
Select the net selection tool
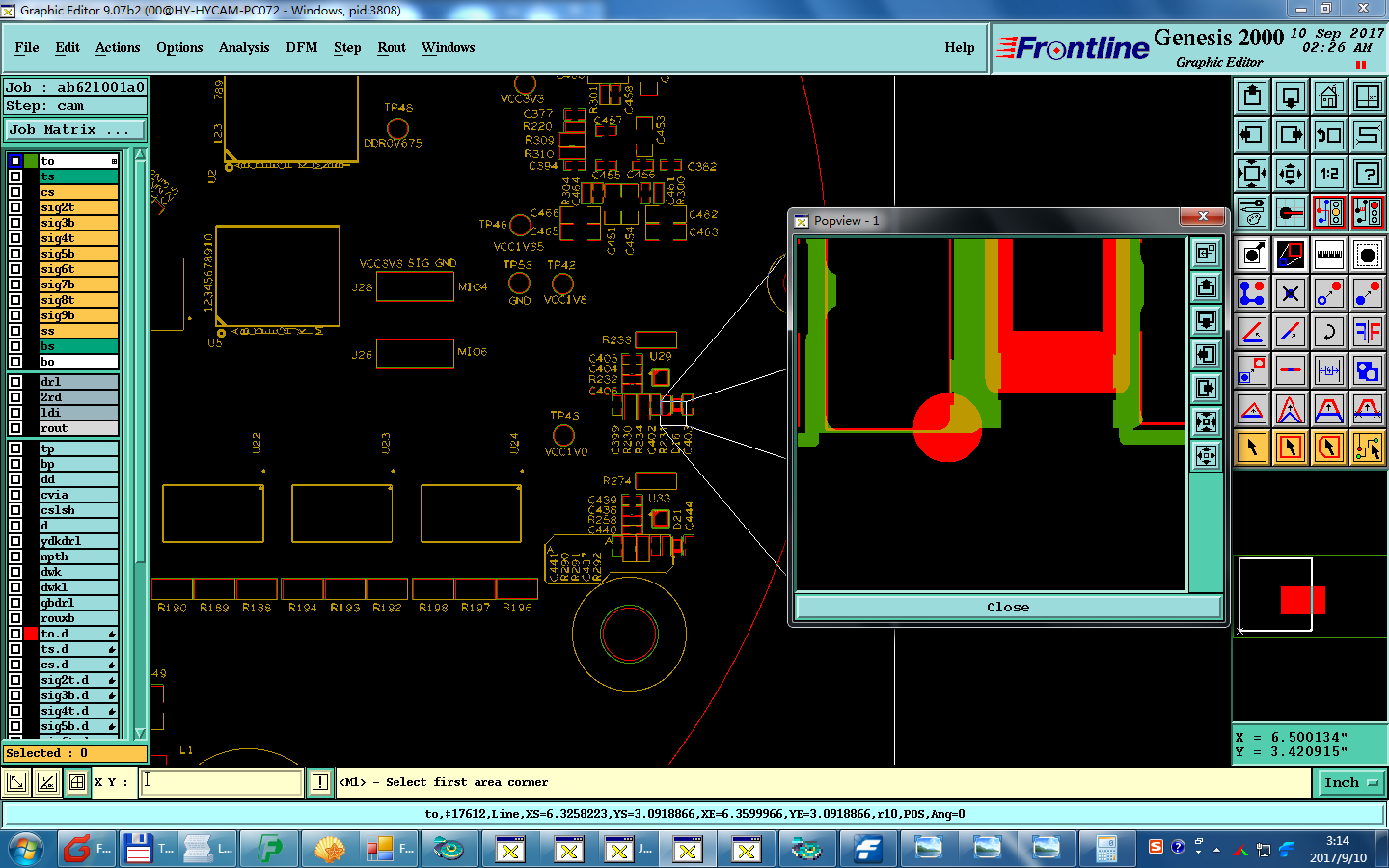(x=1368, y=448)
